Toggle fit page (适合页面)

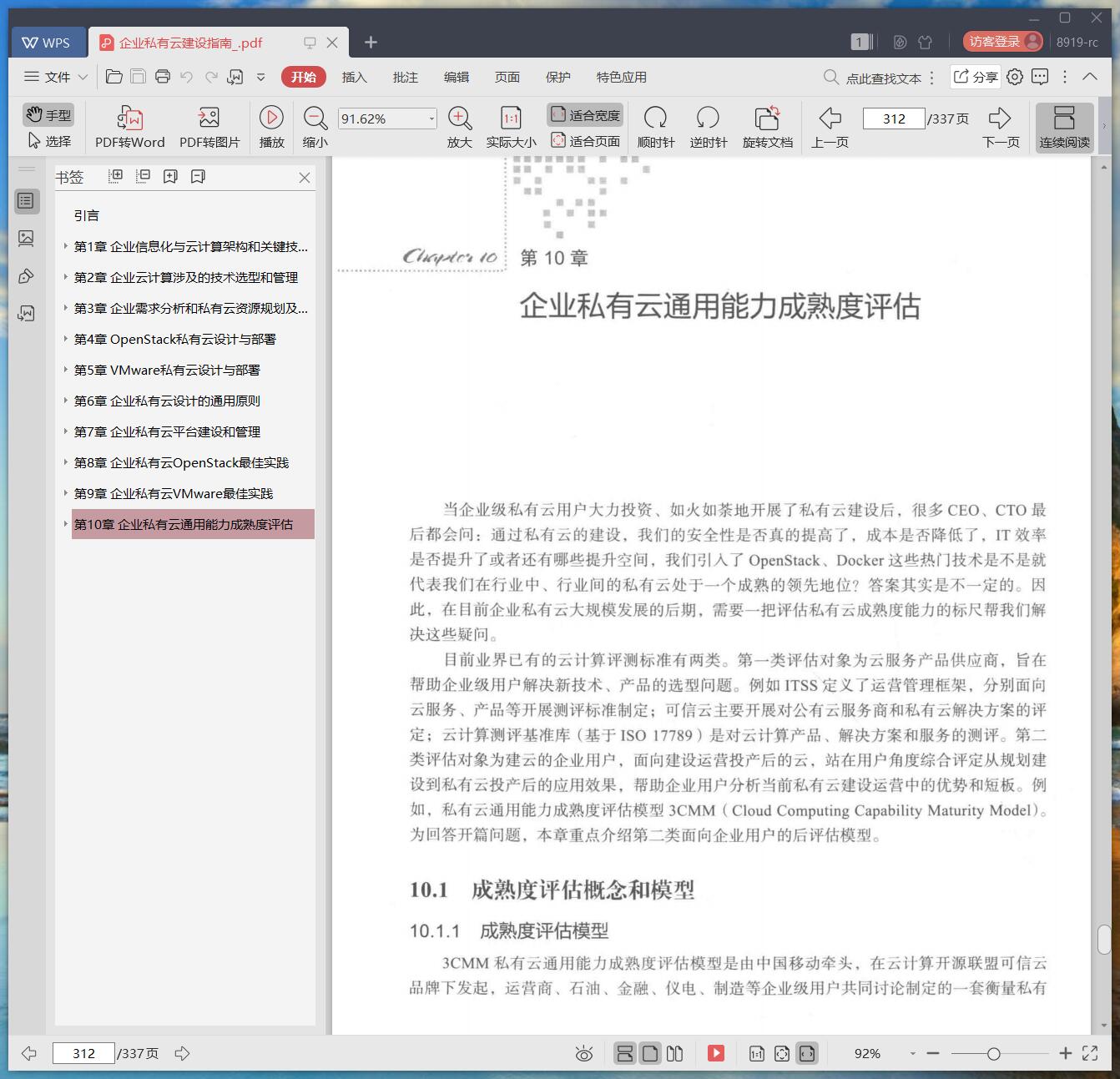pyautogui.click(x=585, y=141)
